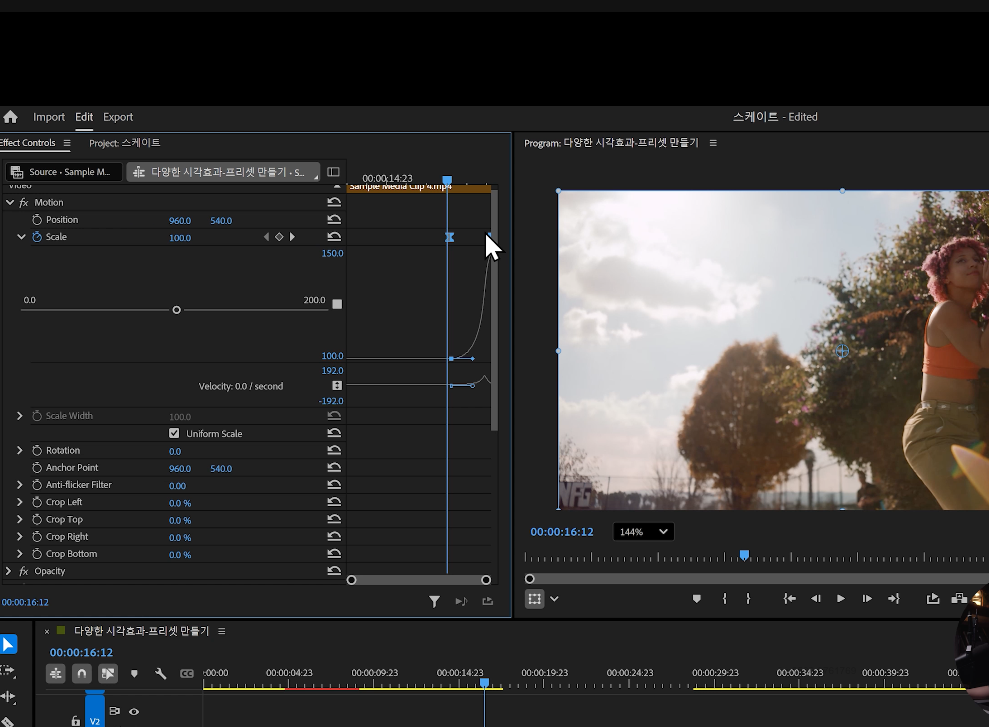Toggle V2 track eye visibility
This screenshot has width=989, height=727.
[x=134, y=712]
